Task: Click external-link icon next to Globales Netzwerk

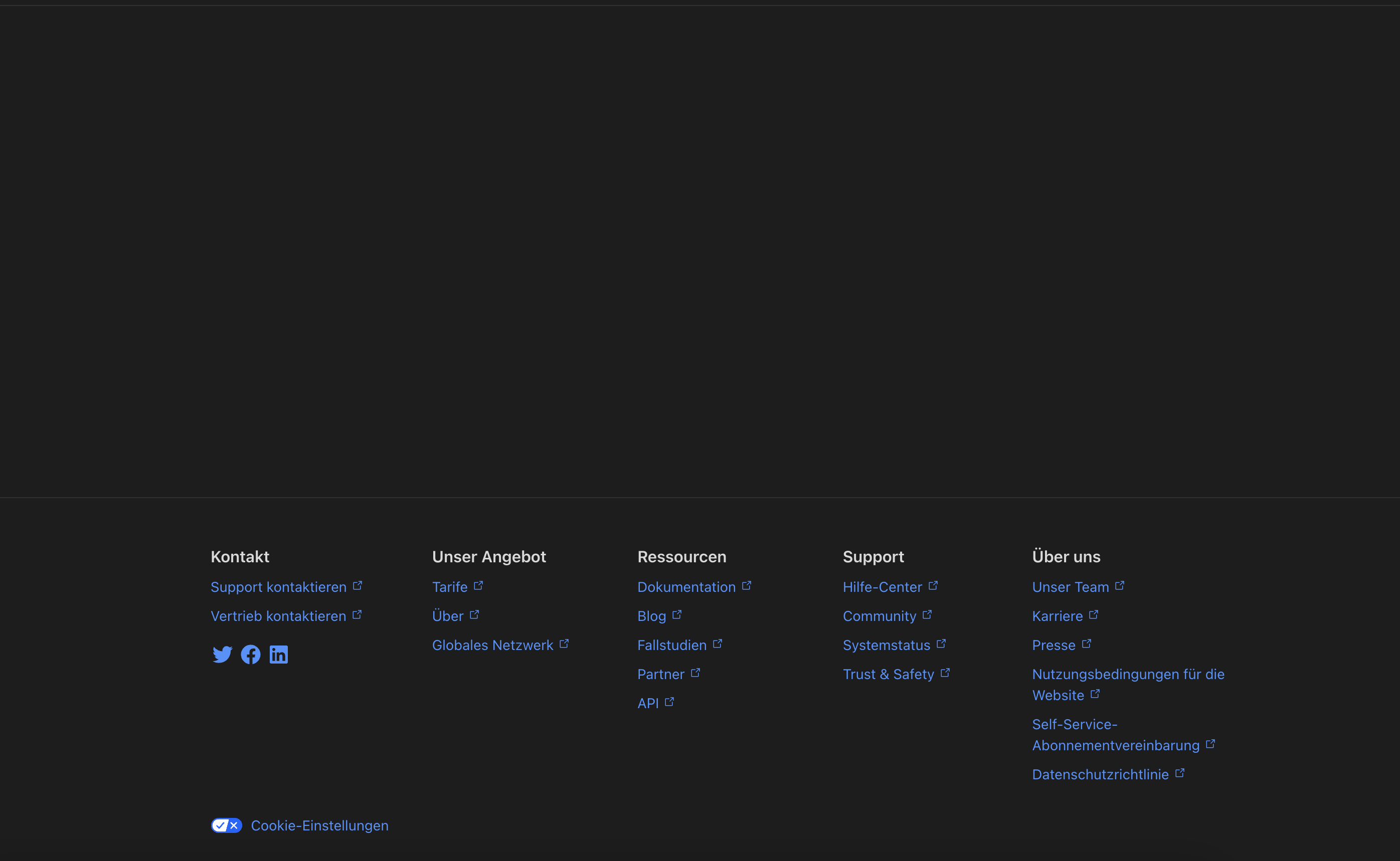Action: click(x=564, y=643)
